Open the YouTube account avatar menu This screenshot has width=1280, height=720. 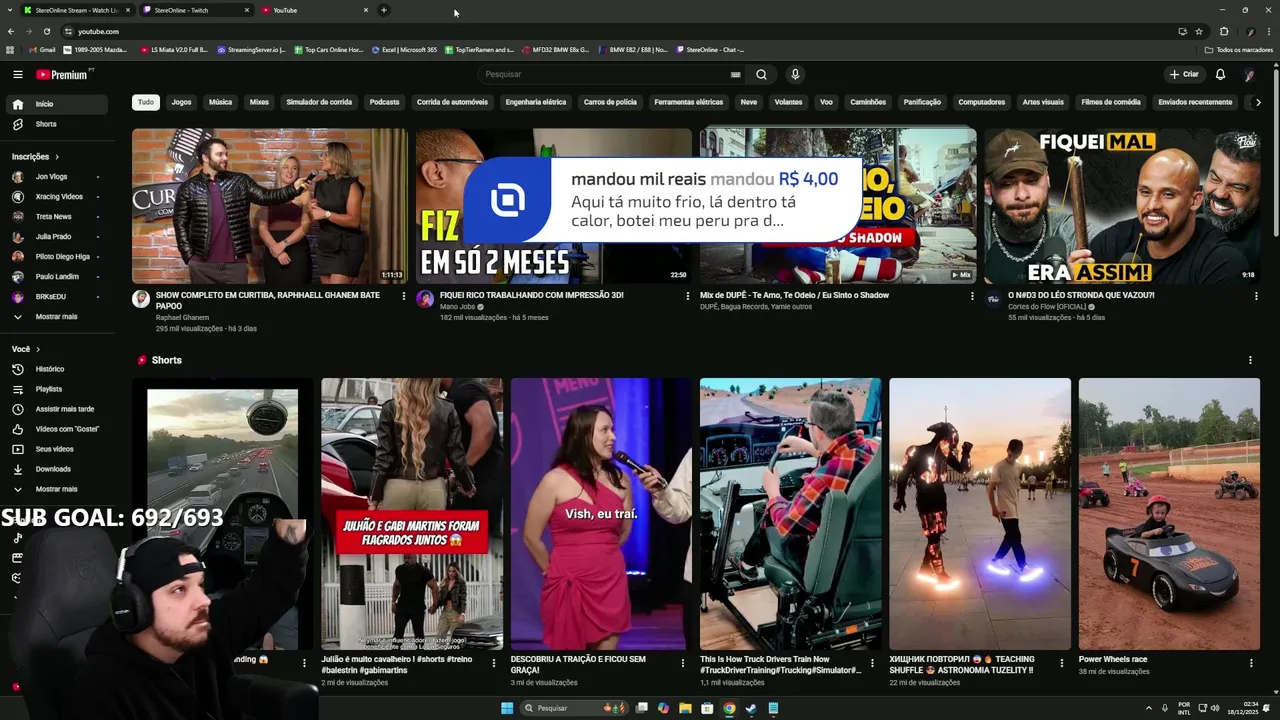(x=1249, y=74)
